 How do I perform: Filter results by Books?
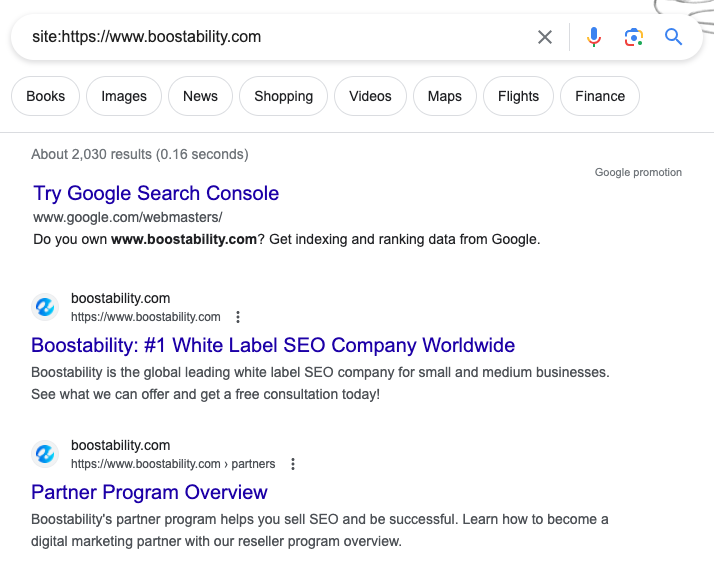(46, 96)
